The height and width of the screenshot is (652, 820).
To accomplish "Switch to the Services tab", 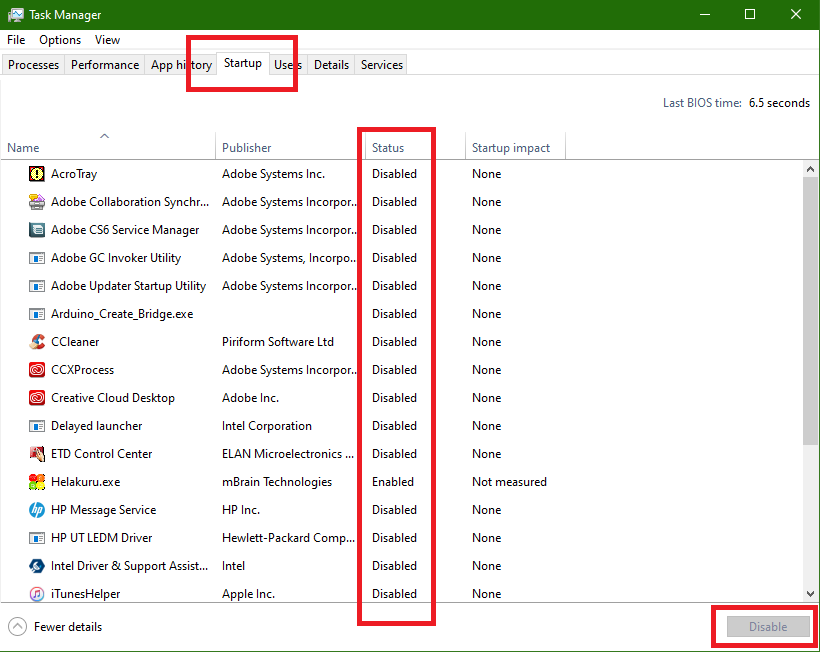I will 382,65.
